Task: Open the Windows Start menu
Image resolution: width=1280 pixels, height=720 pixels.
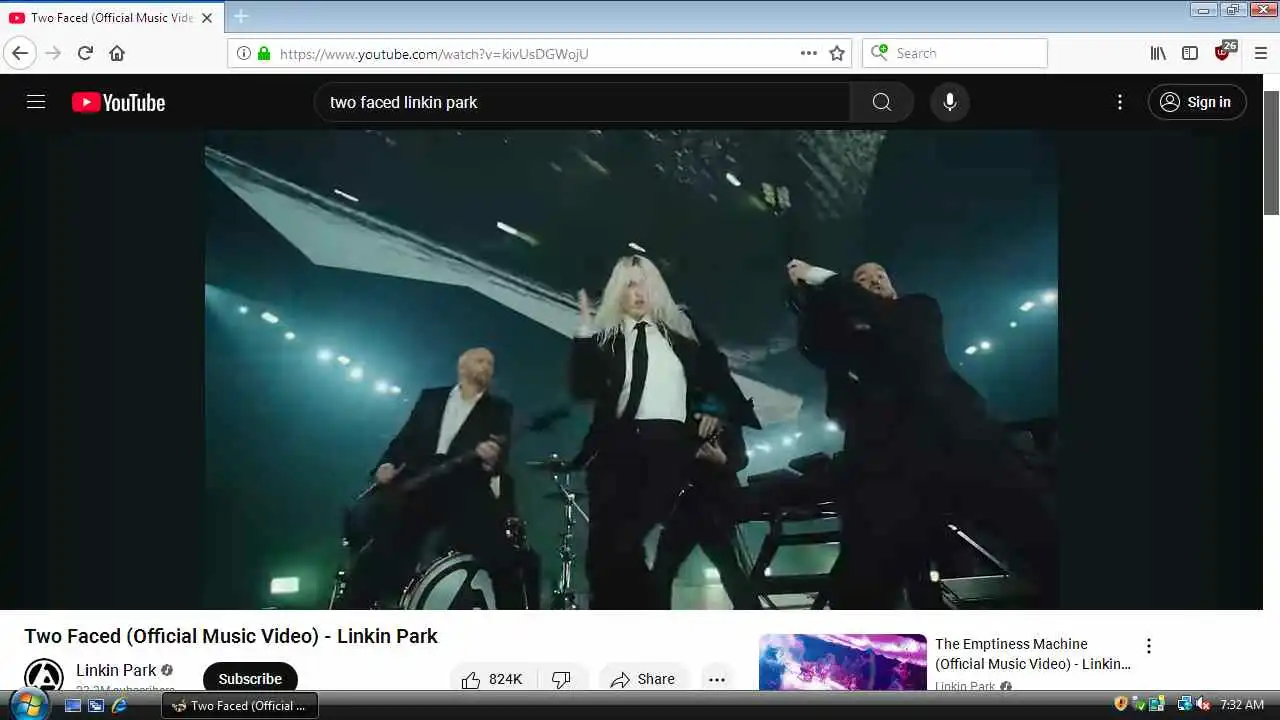Action: (28, 704)
